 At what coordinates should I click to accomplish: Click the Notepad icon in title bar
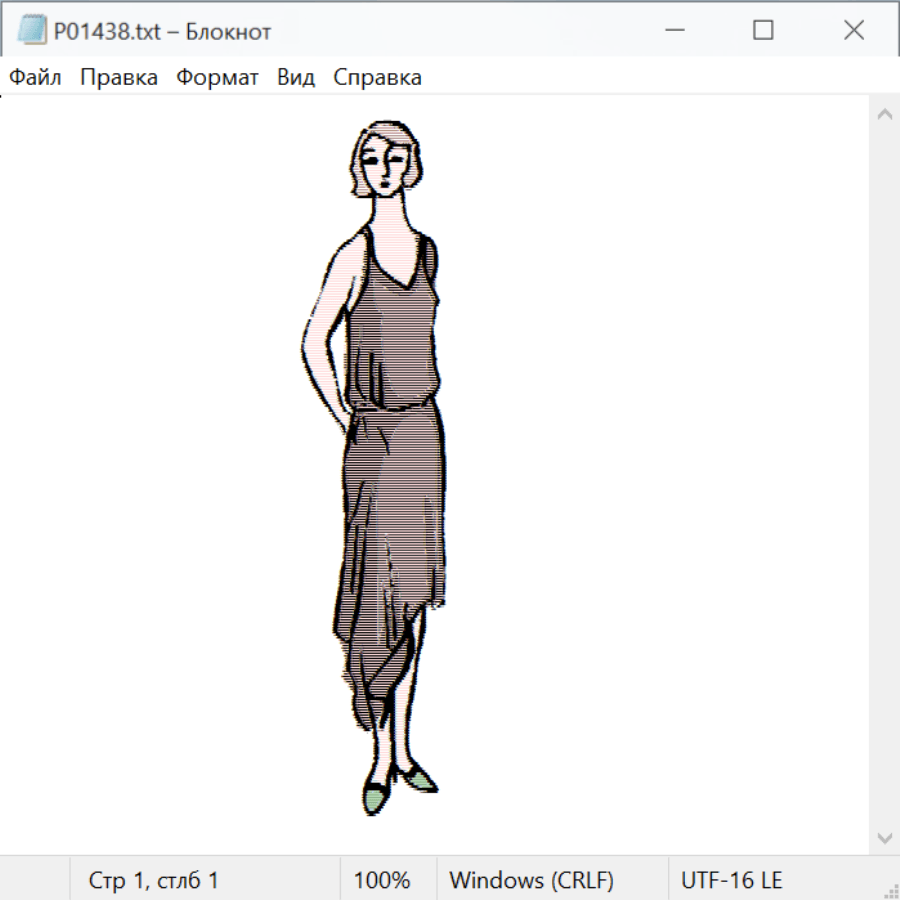tap(32, 31)
